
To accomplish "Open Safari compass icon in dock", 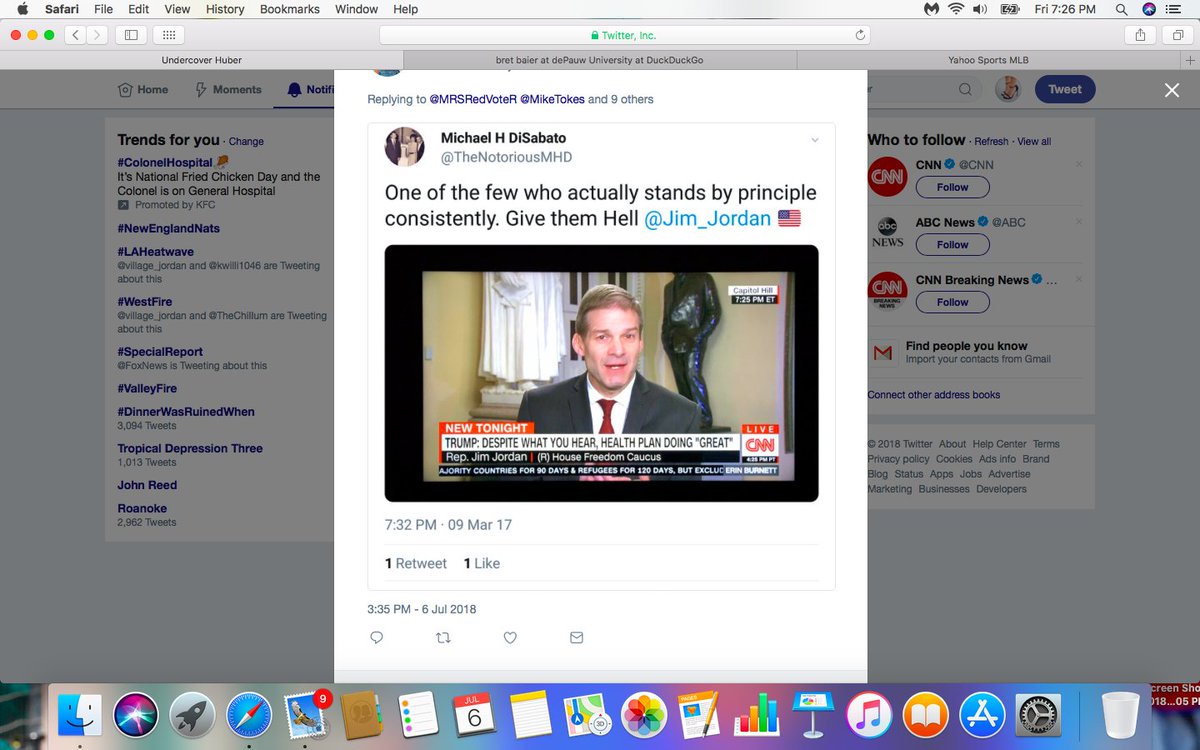I will click(x=248, y=715).
